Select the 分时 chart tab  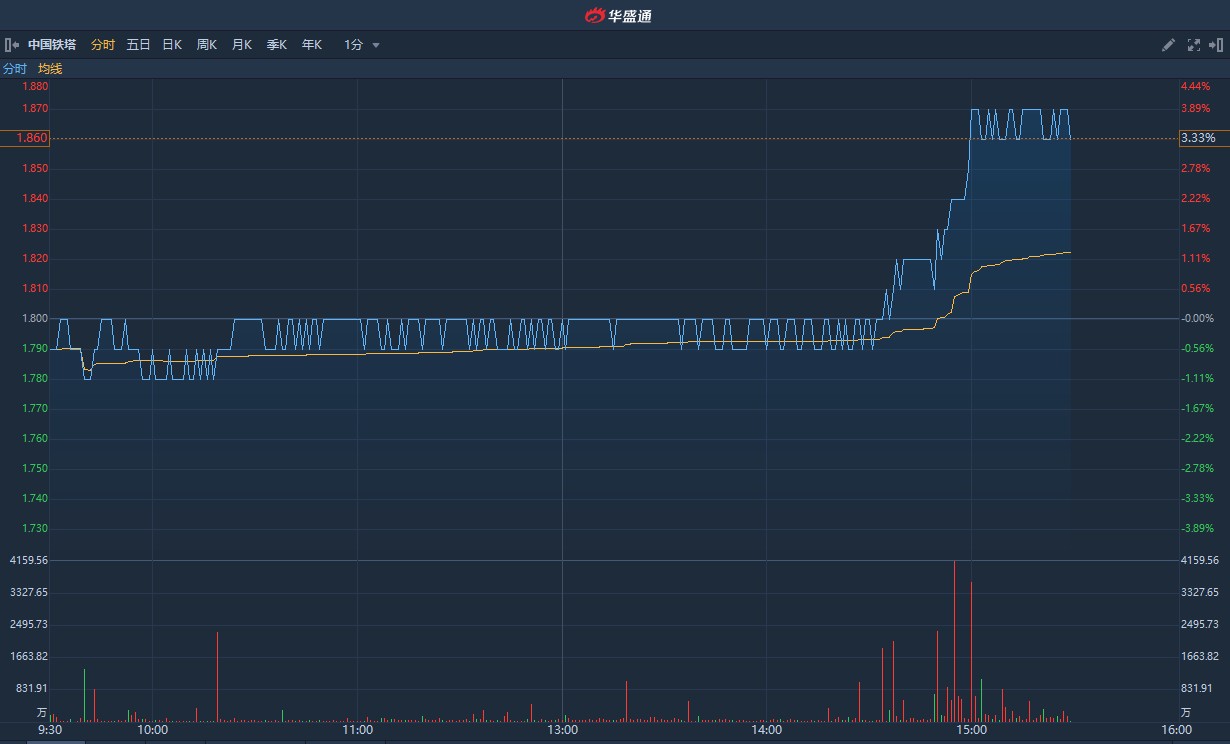click(x=103, y=45)
